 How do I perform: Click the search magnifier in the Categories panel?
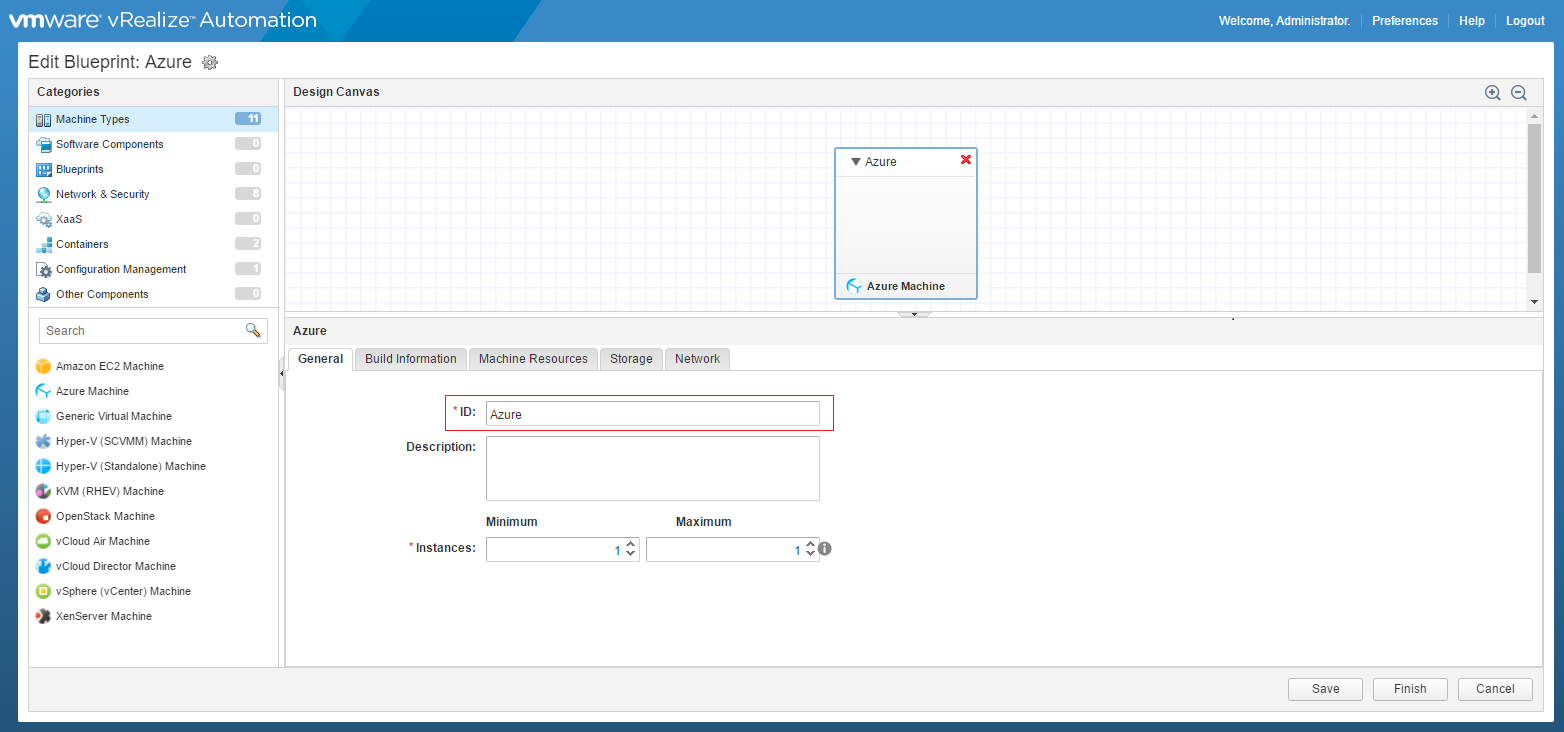coord(255,330)
